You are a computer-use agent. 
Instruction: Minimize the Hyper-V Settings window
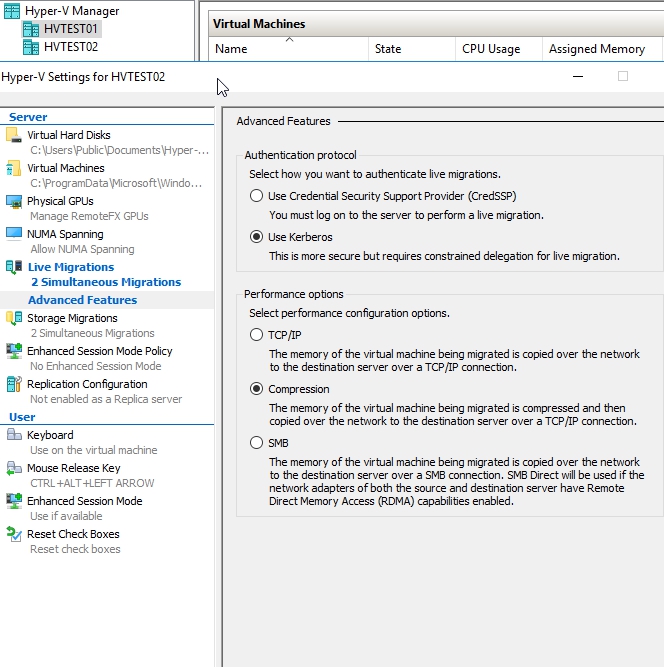(578, 76)
